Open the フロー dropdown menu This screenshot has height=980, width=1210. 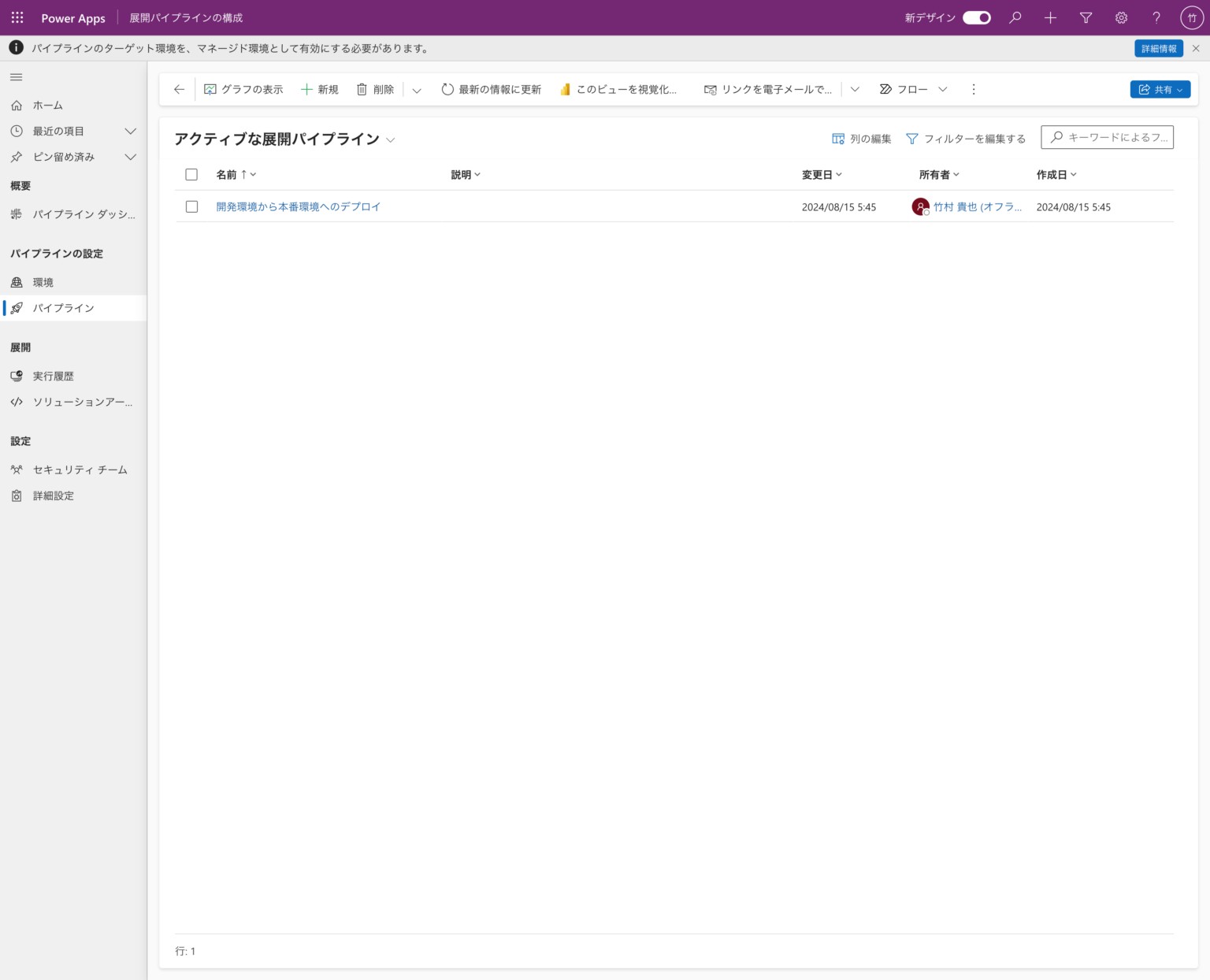tap(942, 89)
